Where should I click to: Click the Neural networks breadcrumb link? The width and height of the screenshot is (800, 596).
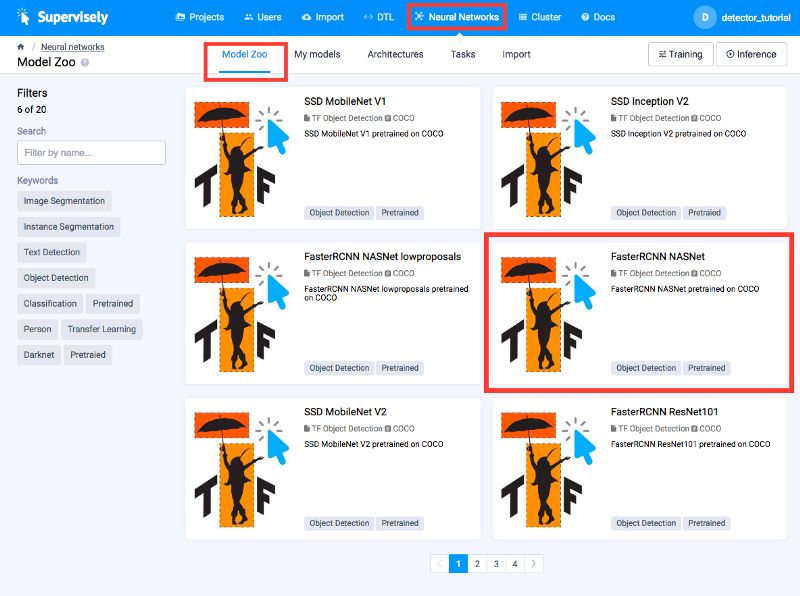[x=72, y=47]
